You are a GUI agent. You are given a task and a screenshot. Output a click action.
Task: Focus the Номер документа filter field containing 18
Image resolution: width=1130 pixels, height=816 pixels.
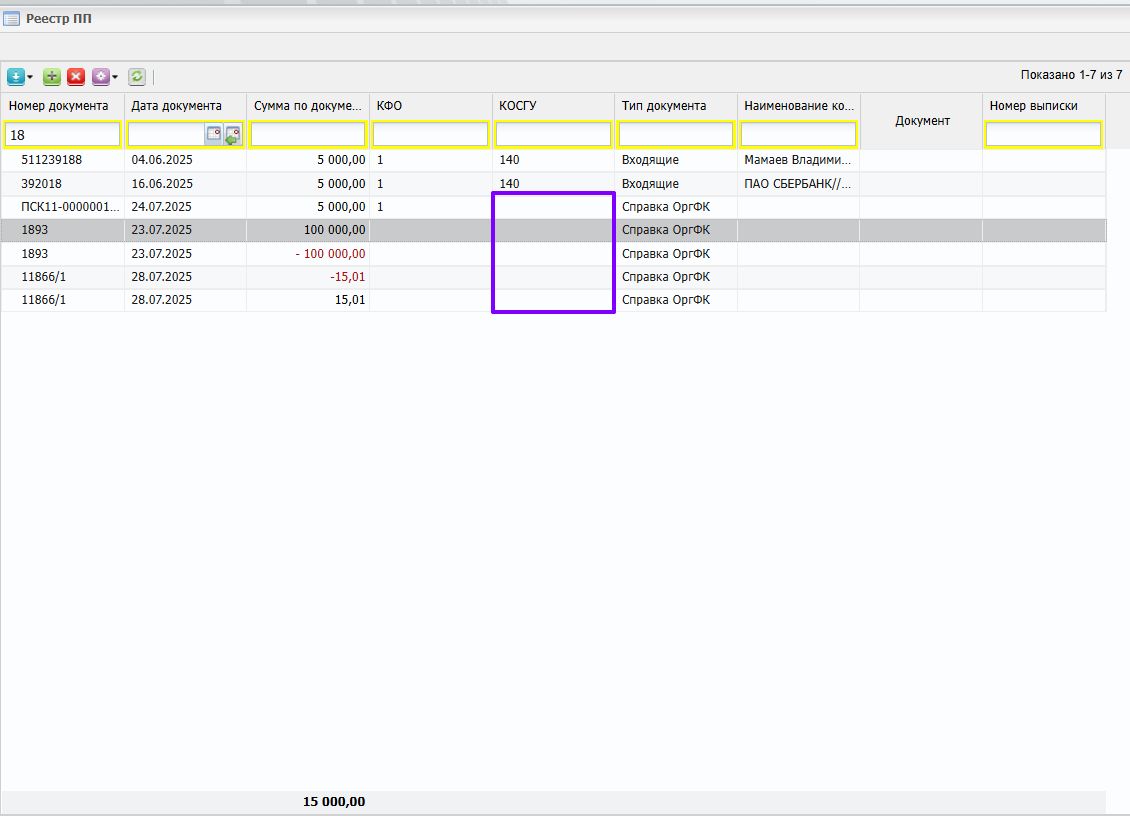[63, 135]
